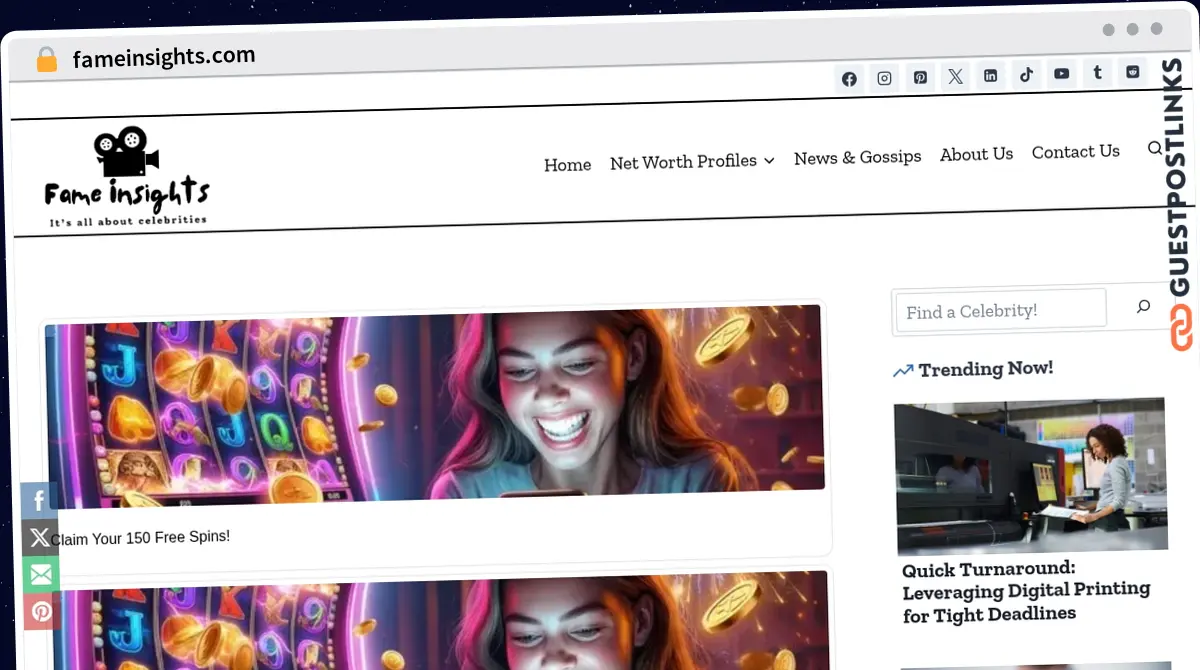Screen dimensions: 1200x670
Task: Open the Tumblr icon link
Action: pos(1097,72)
